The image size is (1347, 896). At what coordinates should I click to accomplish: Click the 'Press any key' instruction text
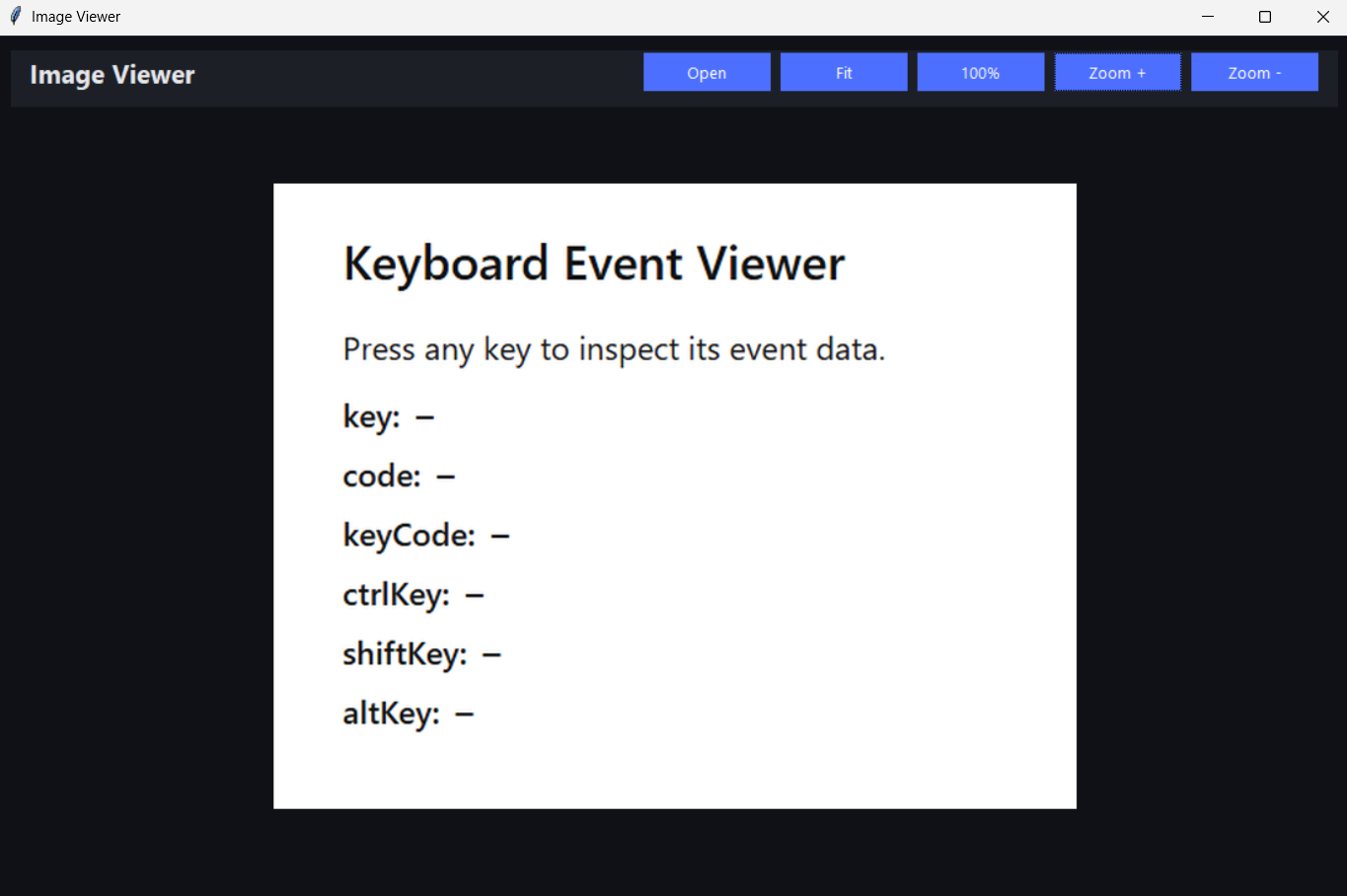[x=614, y=349]
